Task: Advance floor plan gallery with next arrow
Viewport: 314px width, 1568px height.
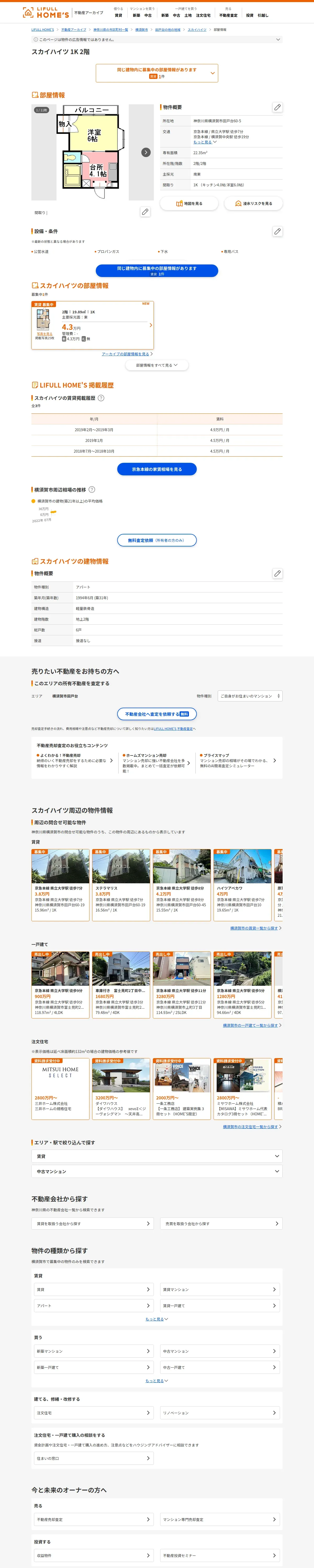Action: click(x=146, y=152)
